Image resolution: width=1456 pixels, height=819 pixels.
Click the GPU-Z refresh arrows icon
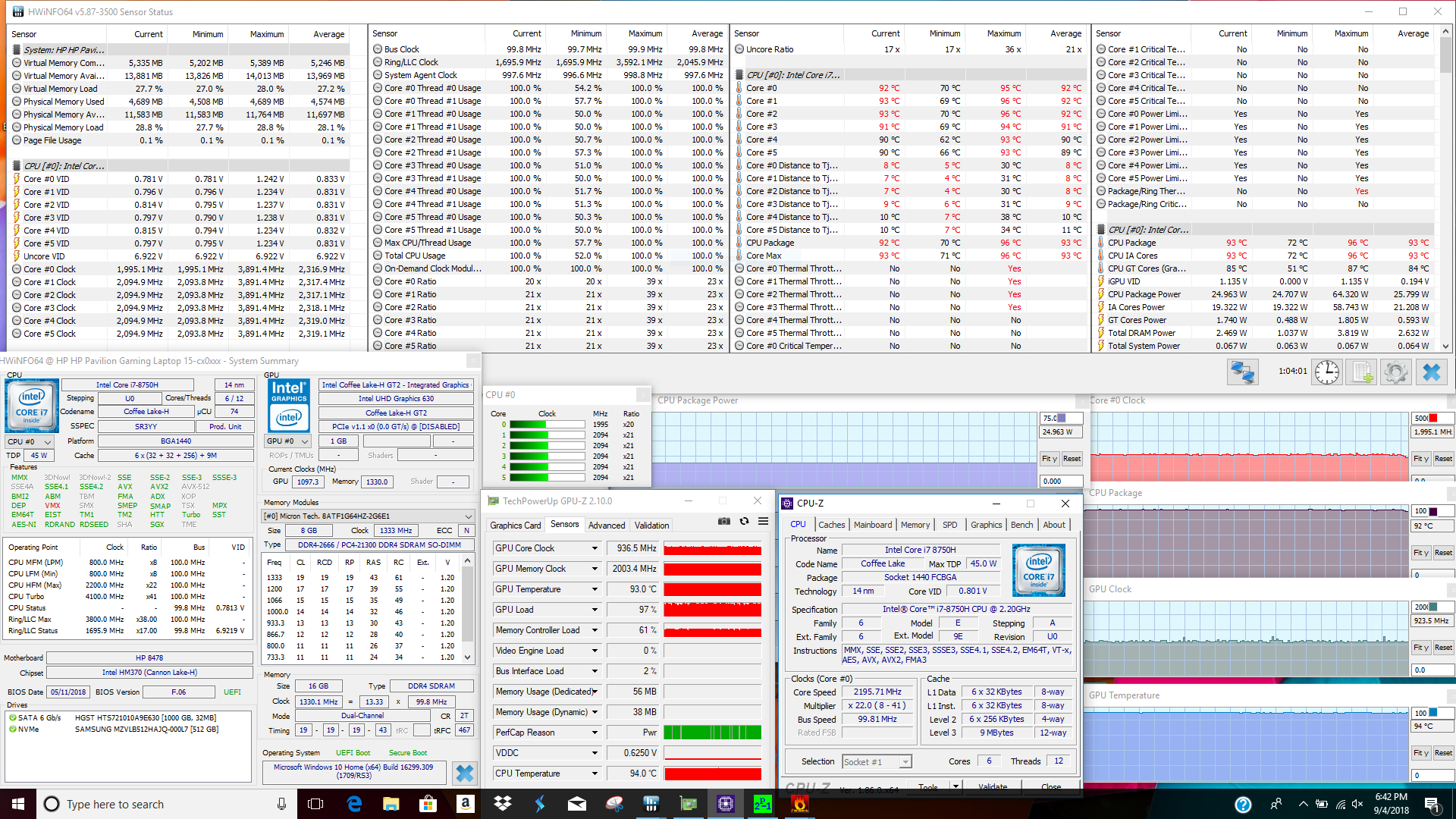click(744, 522)
